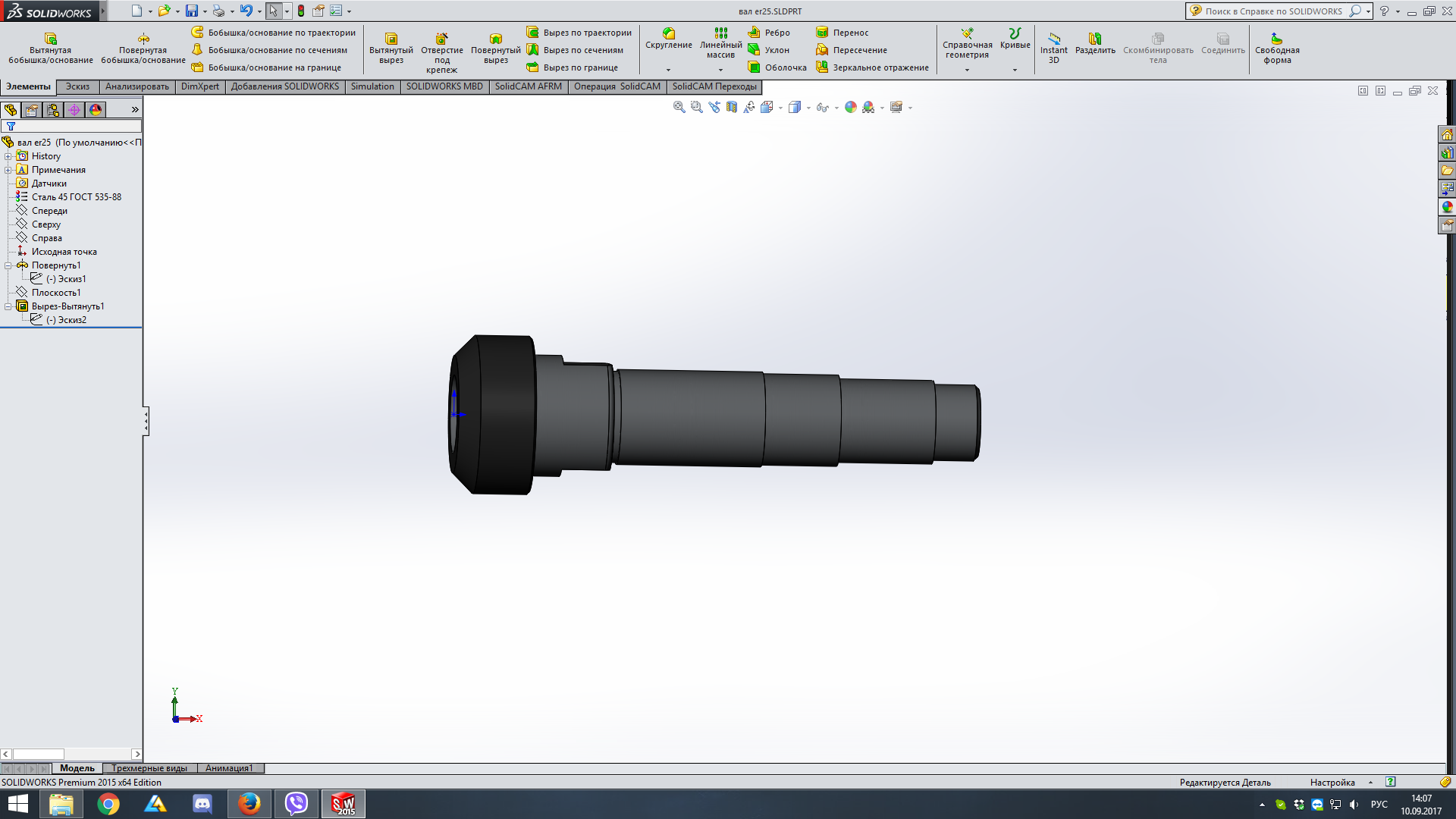This screenshot has height=819, width=1456.
Task: Click the zoom to fit icon
Action: pyautogui.click(x=679, y=108)
